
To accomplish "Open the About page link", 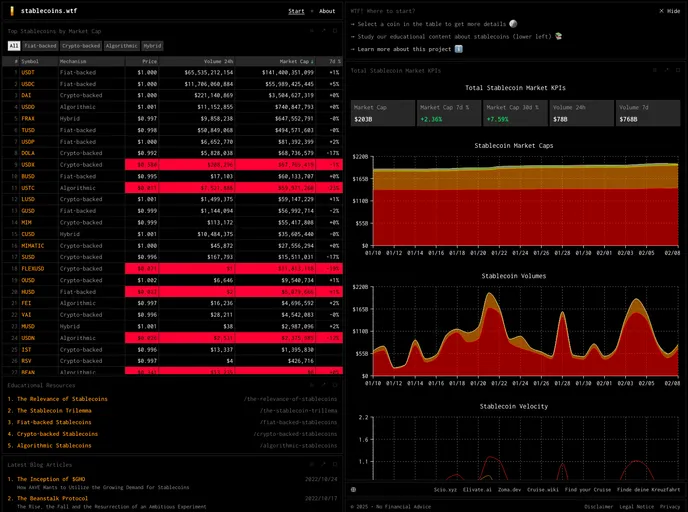I will tap(327, 11).
